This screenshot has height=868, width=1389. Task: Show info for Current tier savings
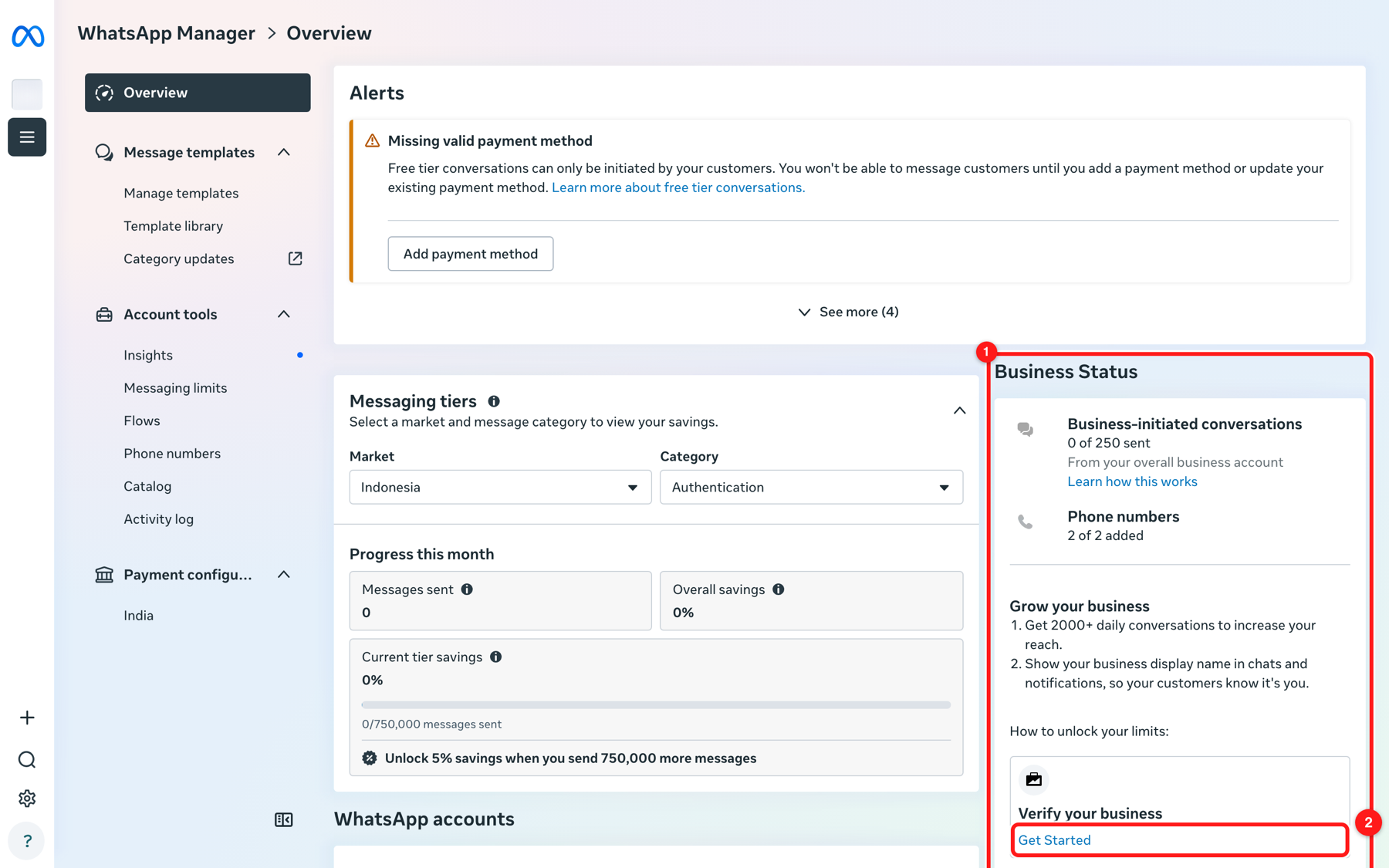(496, 657)
